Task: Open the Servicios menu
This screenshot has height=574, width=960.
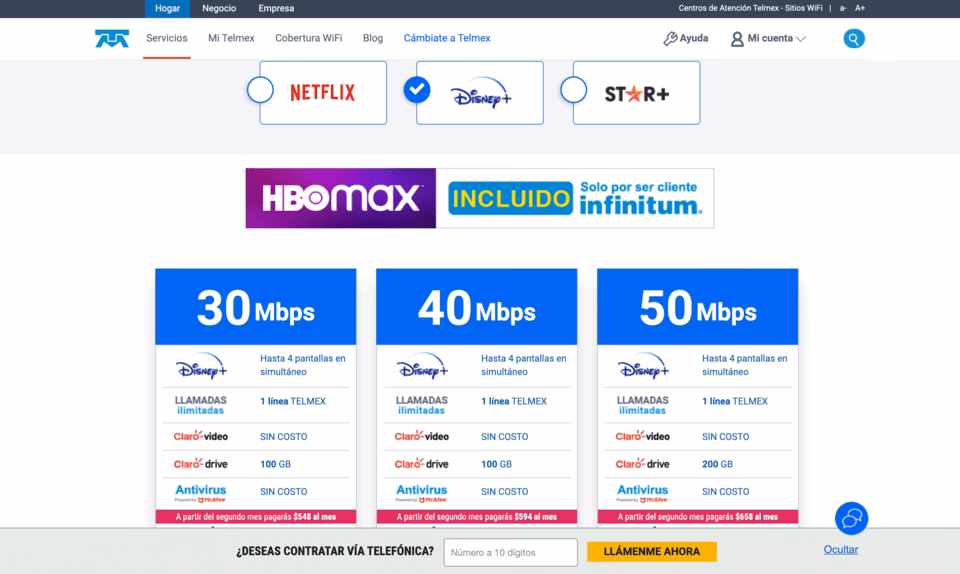Action: pyautogui.click(x=167, y=38)
